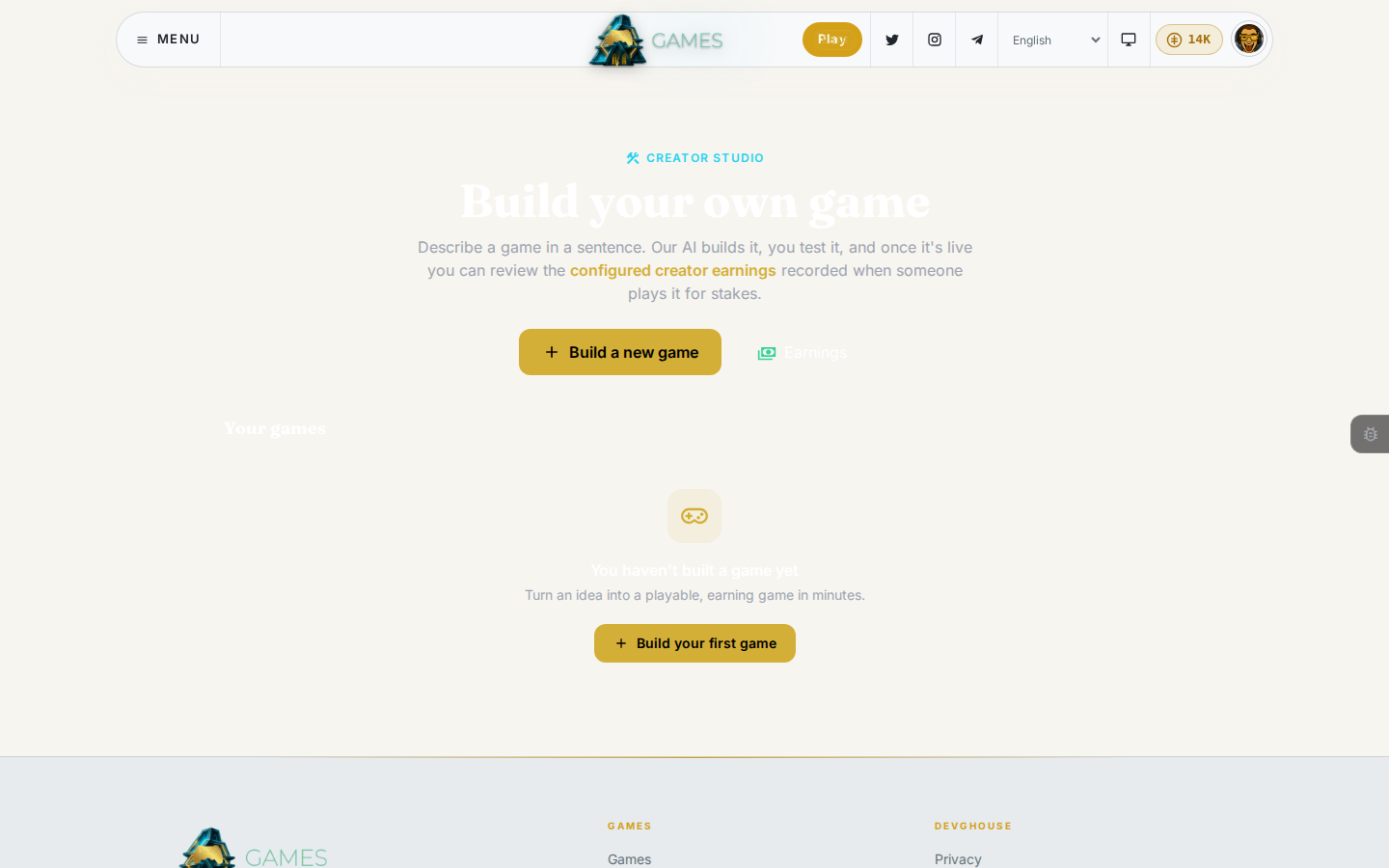Toggle the display theme monitor icon
This screenshot has width=1389, height=868.
click(x=1129, y=40)
